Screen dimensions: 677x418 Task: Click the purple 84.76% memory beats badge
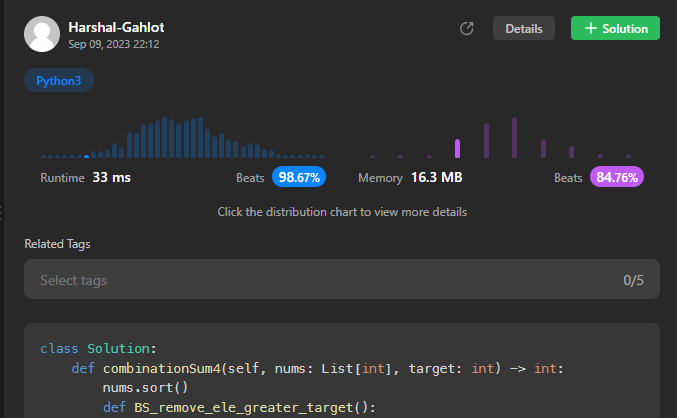(x=617, y=177)
